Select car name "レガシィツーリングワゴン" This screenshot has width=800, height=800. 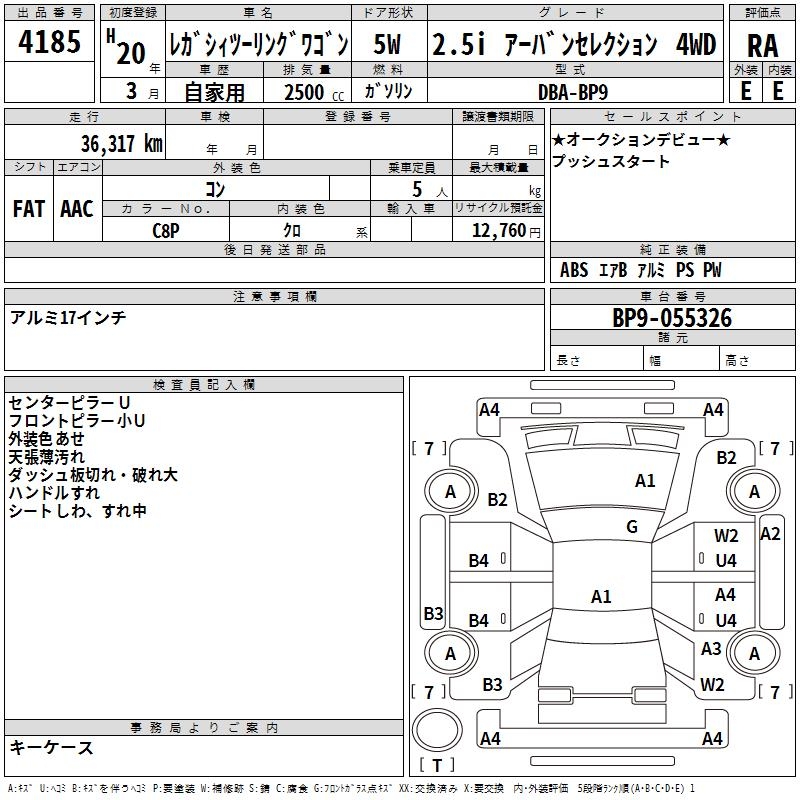pyautogui.click(x=259, y=44)
